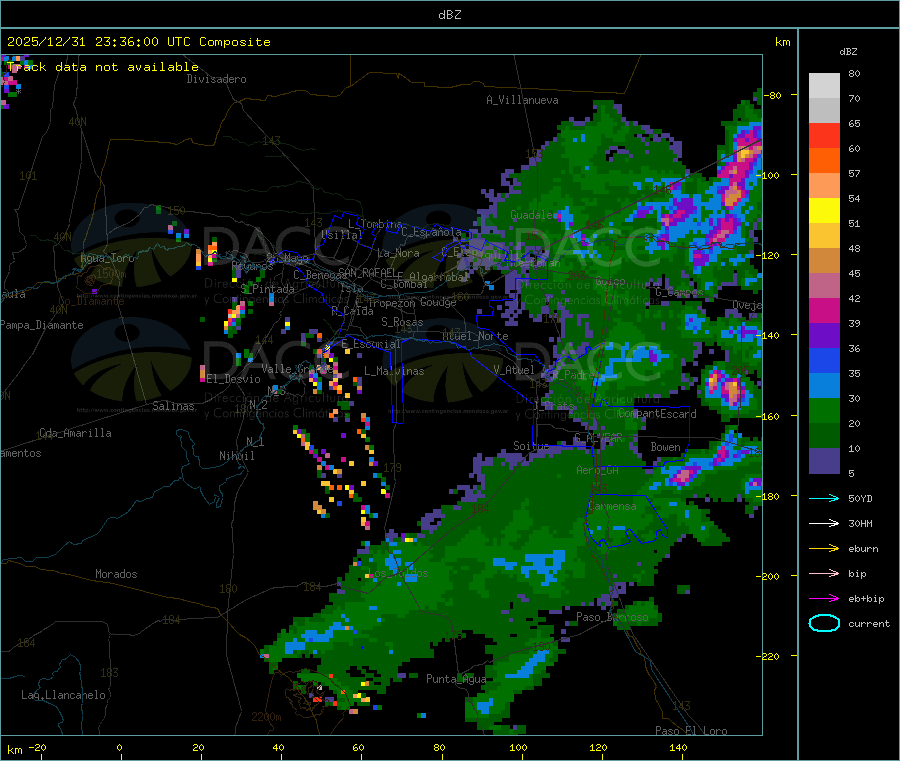Click the 'S_Rosas' map label

point(402,322)
